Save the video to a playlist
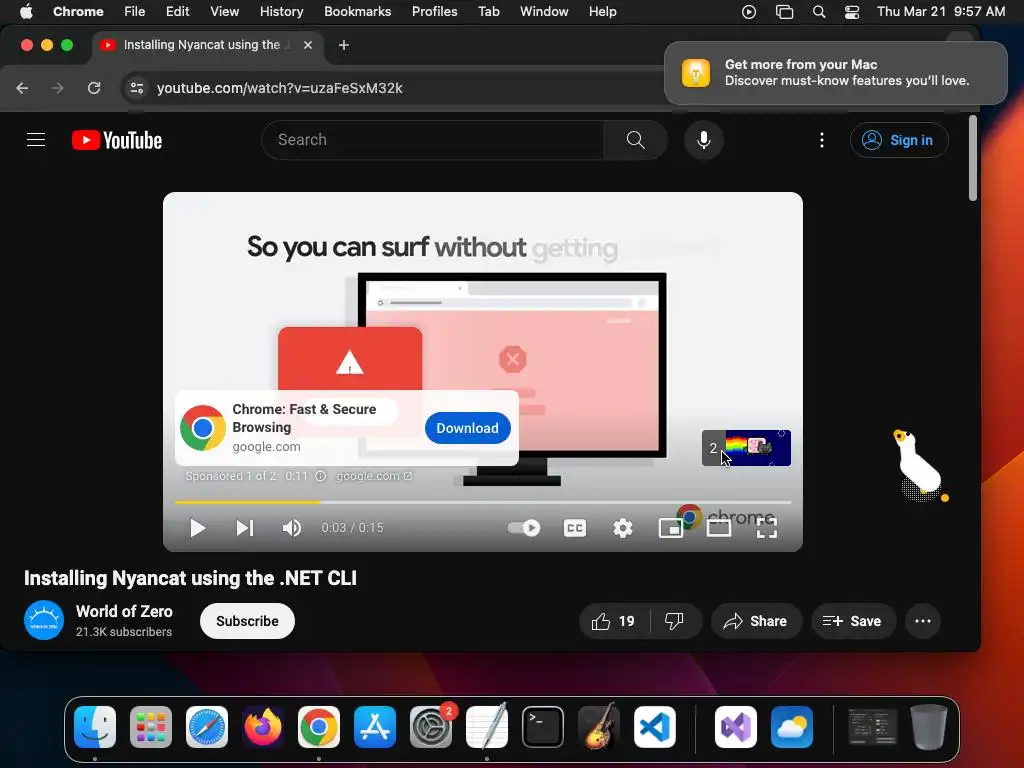The width and height of the screenshot is (1024, 768). click(x=852, y=621)
